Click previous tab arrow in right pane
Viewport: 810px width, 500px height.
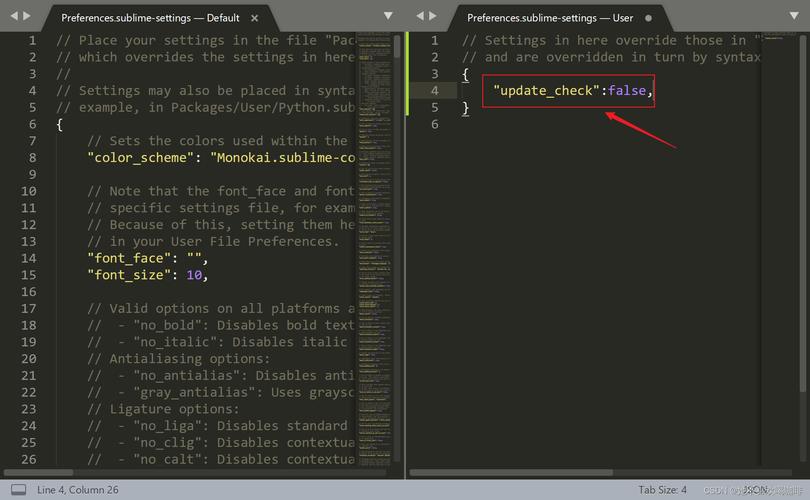(x=419, y=17)
